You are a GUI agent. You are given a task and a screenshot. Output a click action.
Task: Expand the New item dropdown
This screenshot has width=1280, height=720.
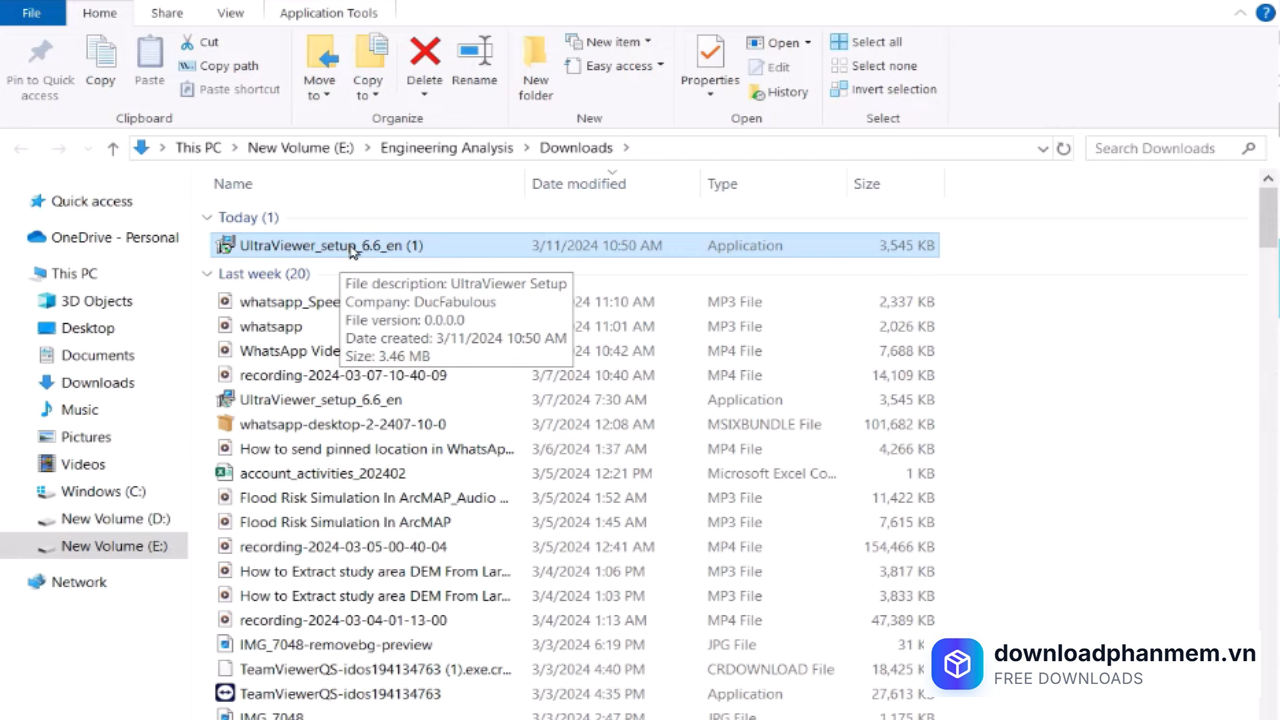[x=650, y=41]
